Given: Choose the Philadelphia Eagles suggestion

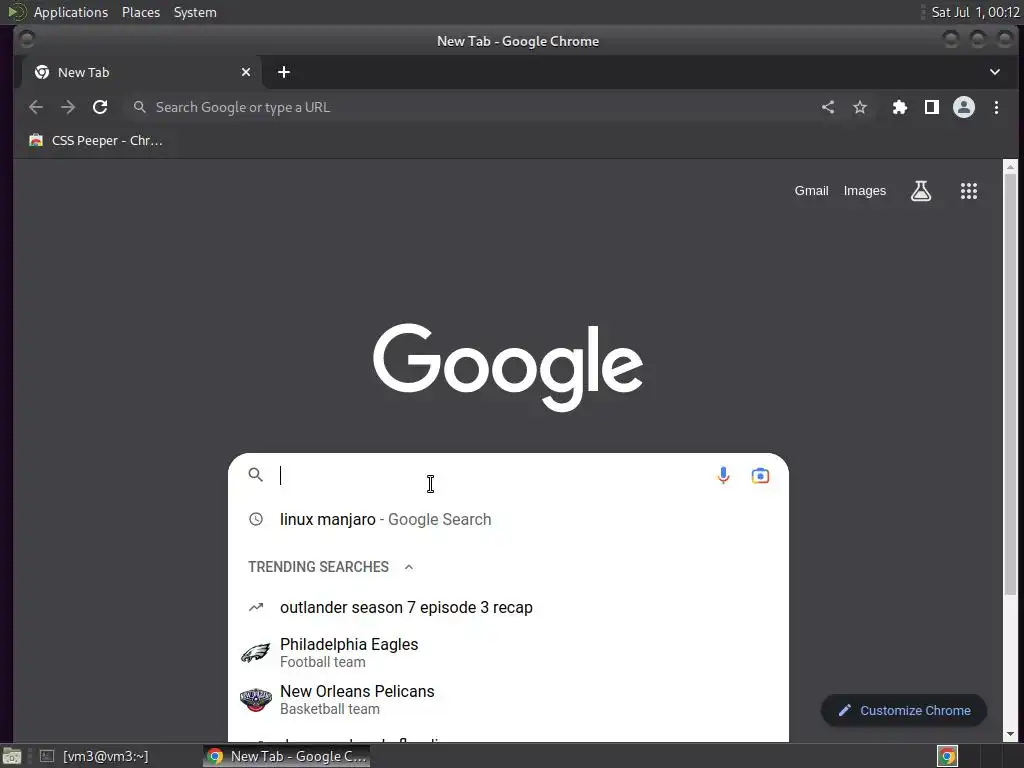Looking at the screenshot, I should (x=508, y=652).
